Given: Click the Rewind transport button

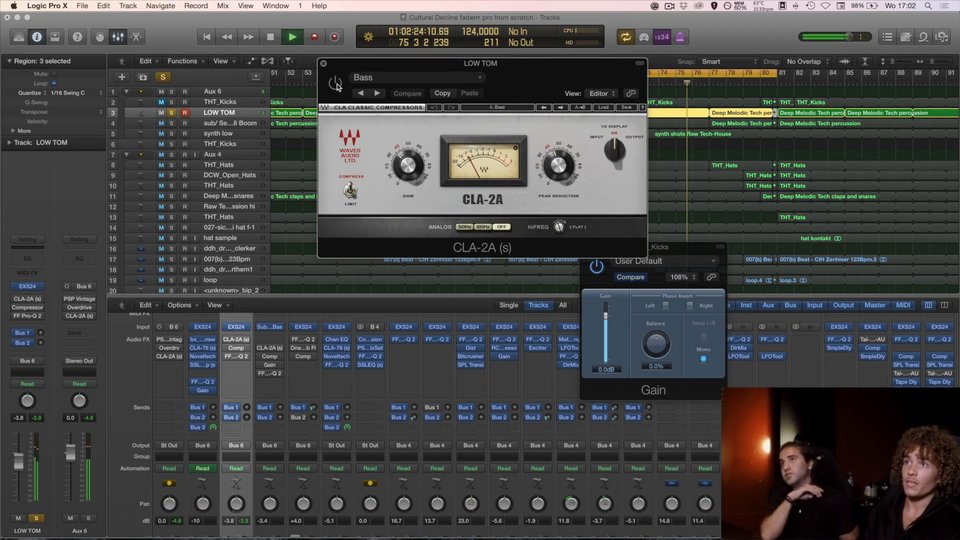Looking at the screenshot, I should click(227, 37).
